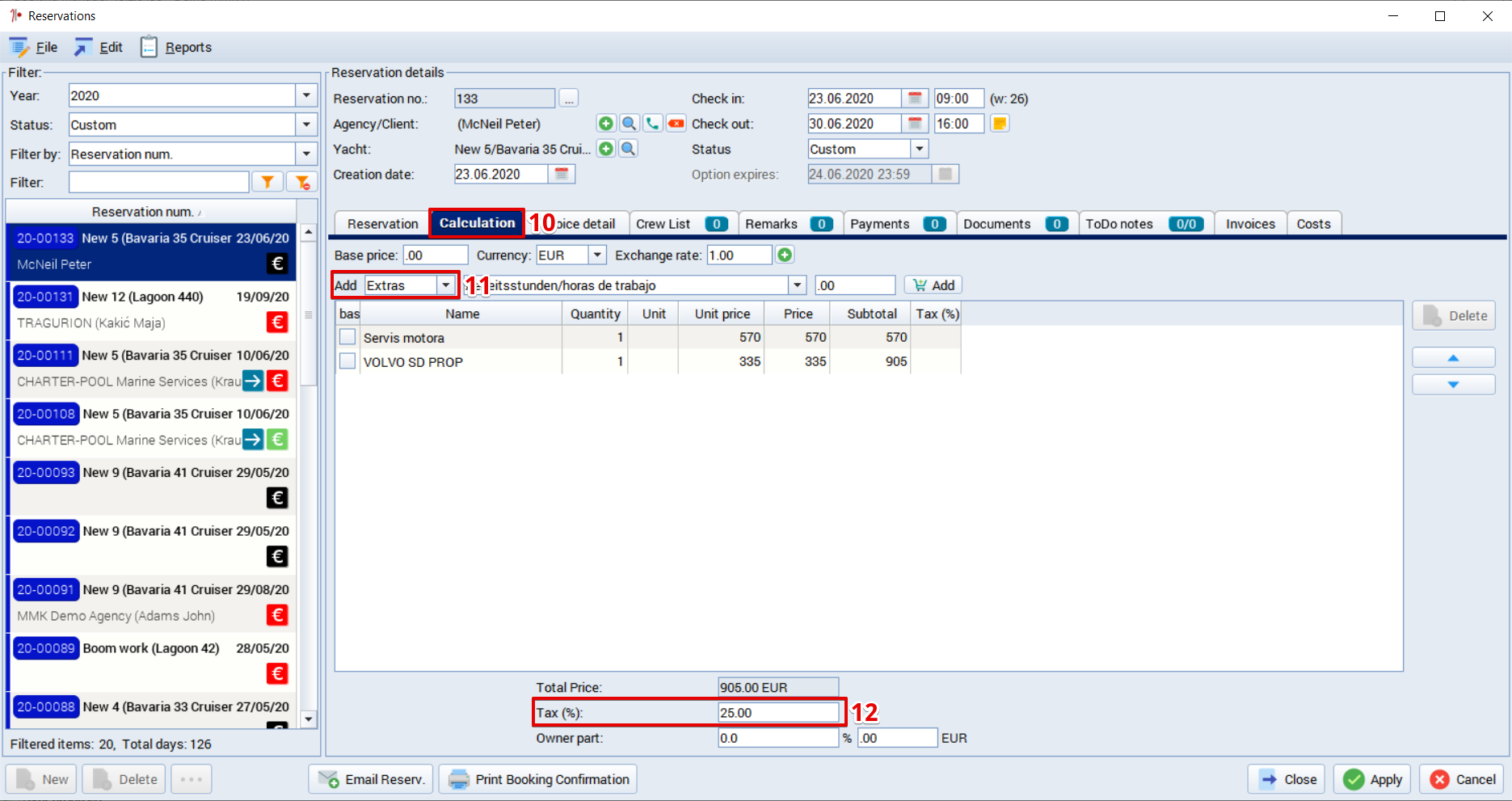
Task: Open the Documents tab
Action: (1017, 224)
